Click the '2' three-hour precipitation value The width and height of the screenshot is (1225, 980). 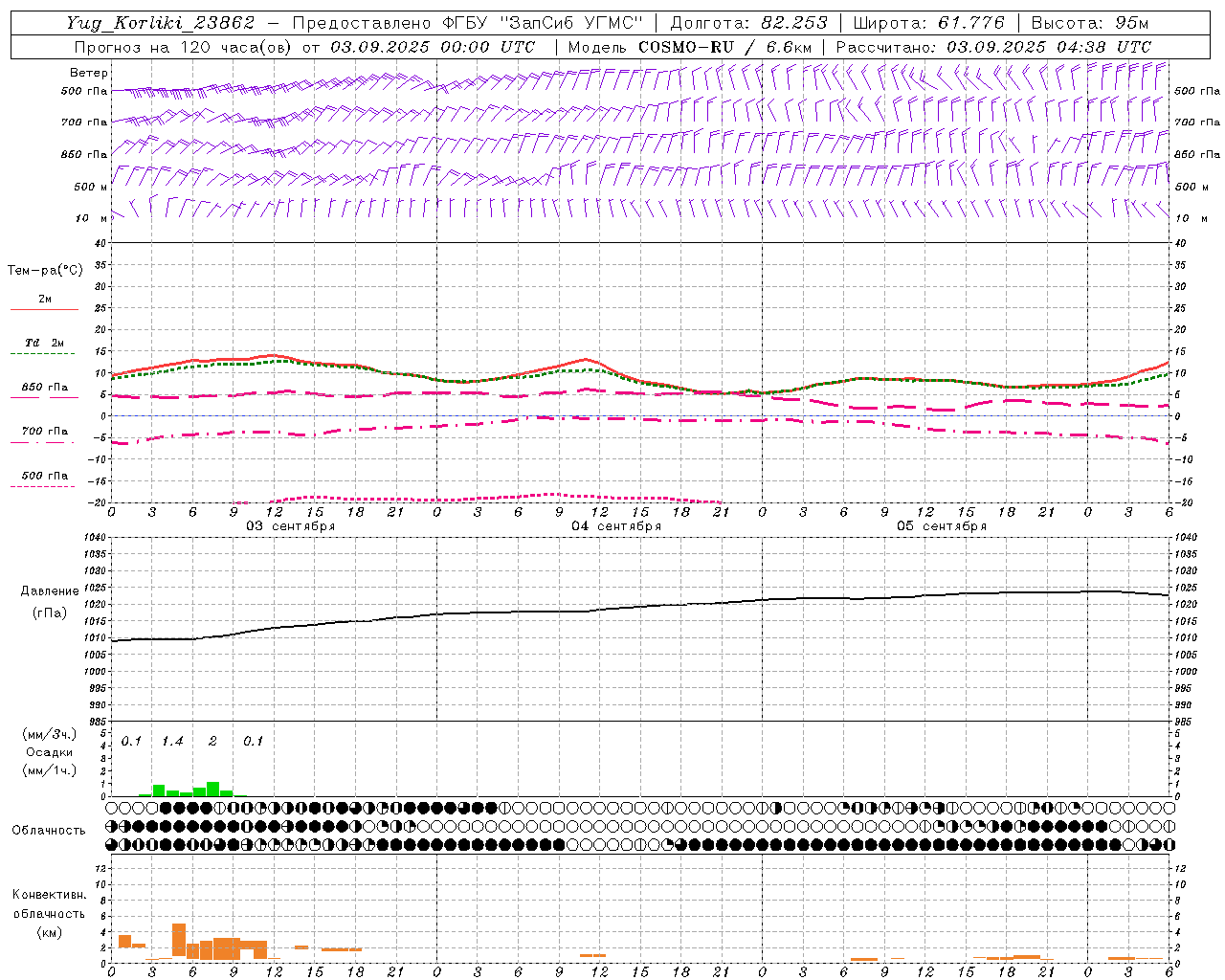pos(212,741)
